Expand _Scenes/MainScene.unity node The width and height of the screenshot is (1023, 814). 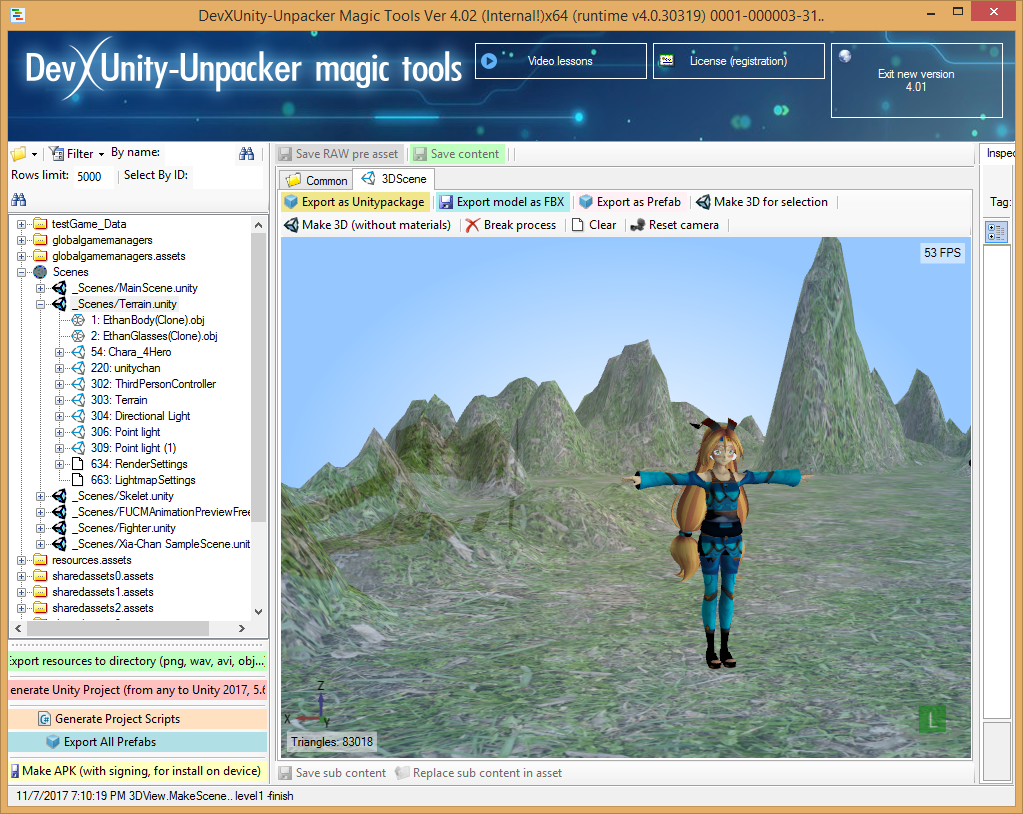point(40,288)
